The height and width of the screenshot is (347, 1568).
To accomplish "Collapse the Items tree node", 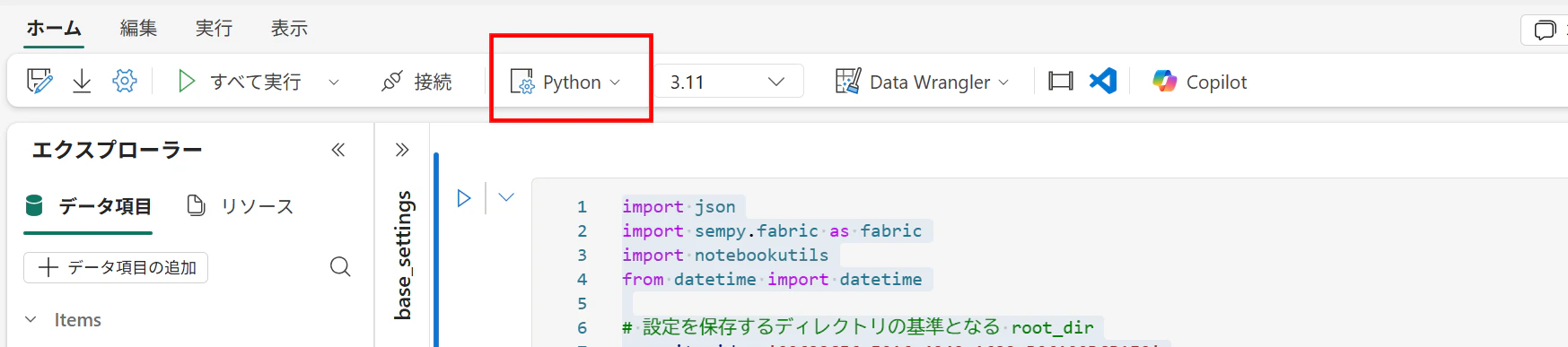I will point(31,320).
